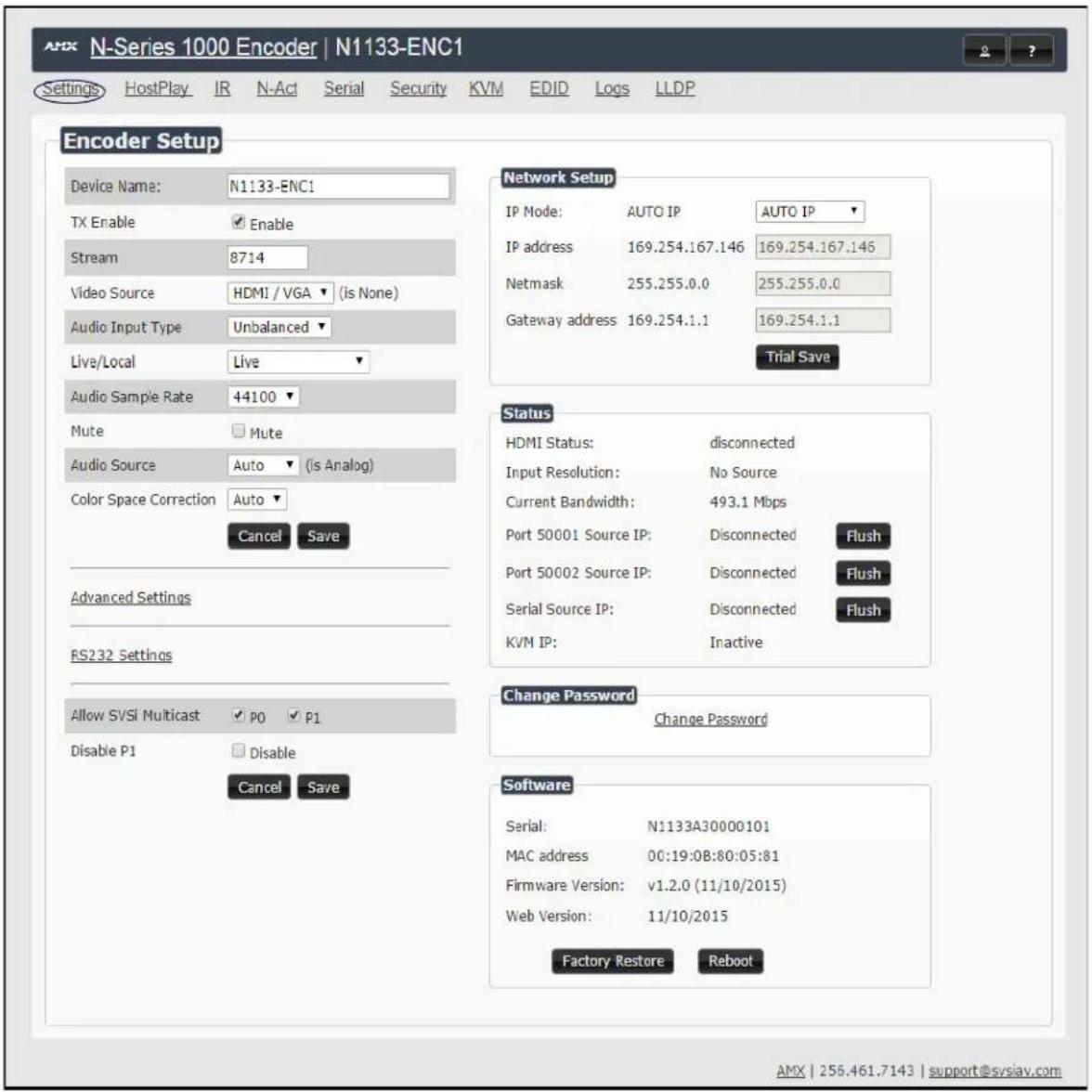Open the Settings tab
Image resolution: width=1092 pixels, height=1092 pixels.
70,90
